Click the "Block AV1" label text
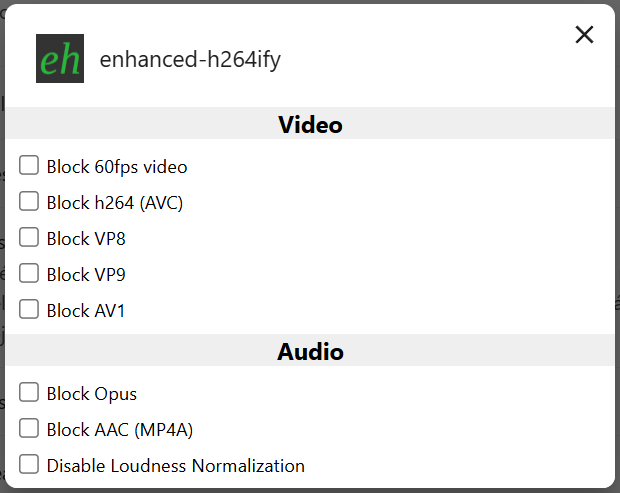Viewport: 620px width, 493px height. 86,311
